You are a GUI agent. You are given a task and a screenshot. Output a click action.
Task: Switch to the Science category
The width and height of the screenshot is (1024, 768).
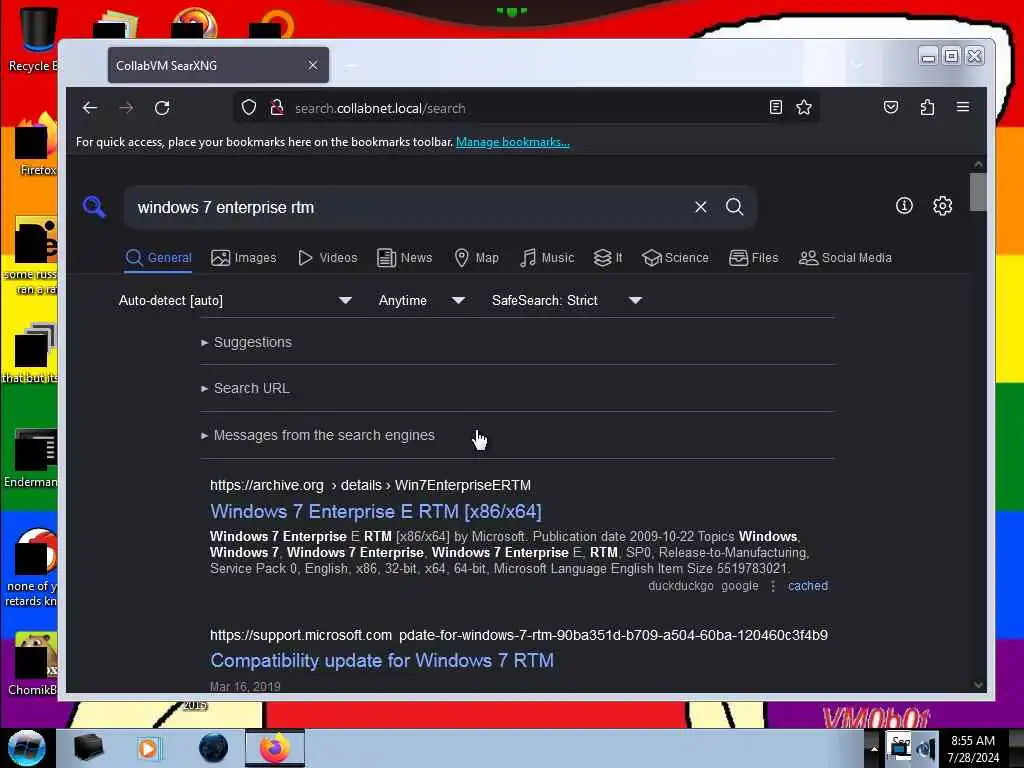click(675, 258)
